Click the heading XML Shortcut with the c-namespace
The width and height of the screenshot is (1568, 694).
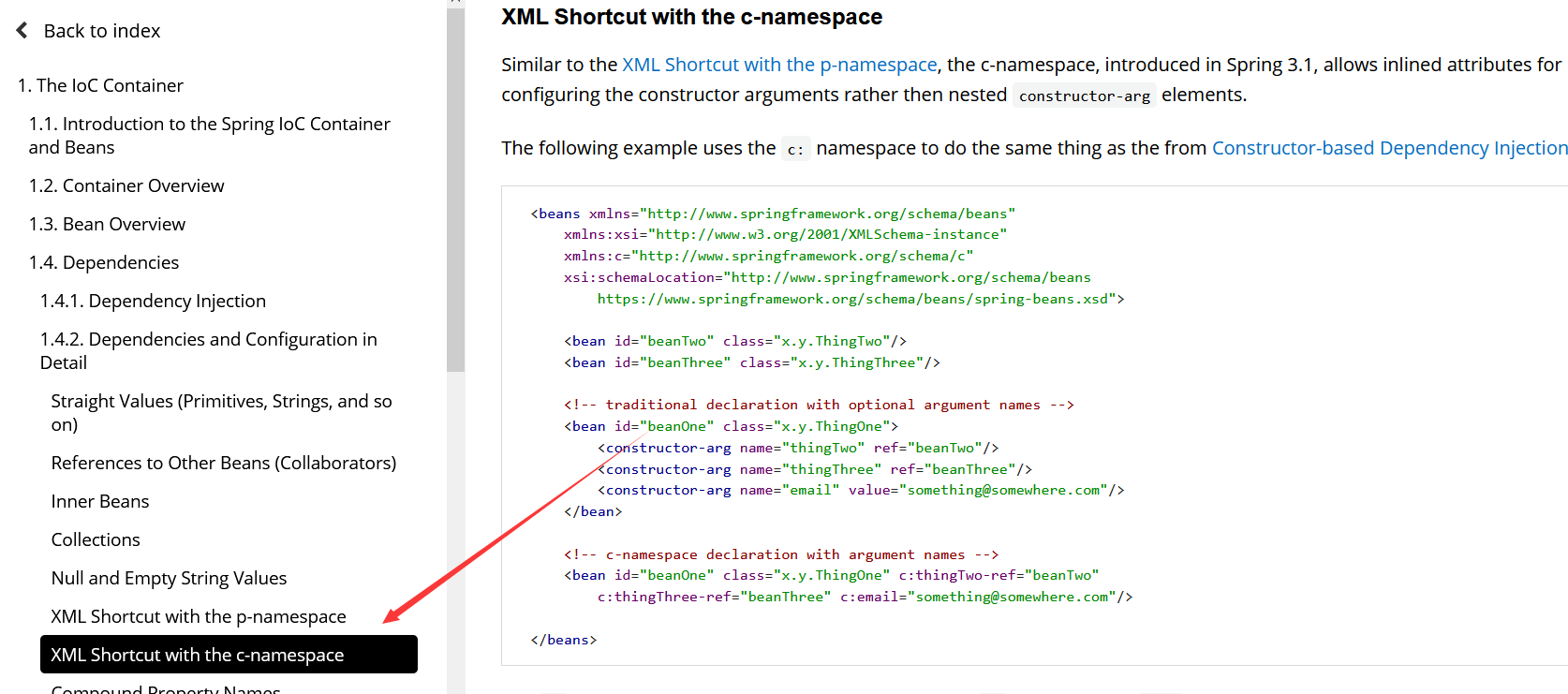point(691,17)
